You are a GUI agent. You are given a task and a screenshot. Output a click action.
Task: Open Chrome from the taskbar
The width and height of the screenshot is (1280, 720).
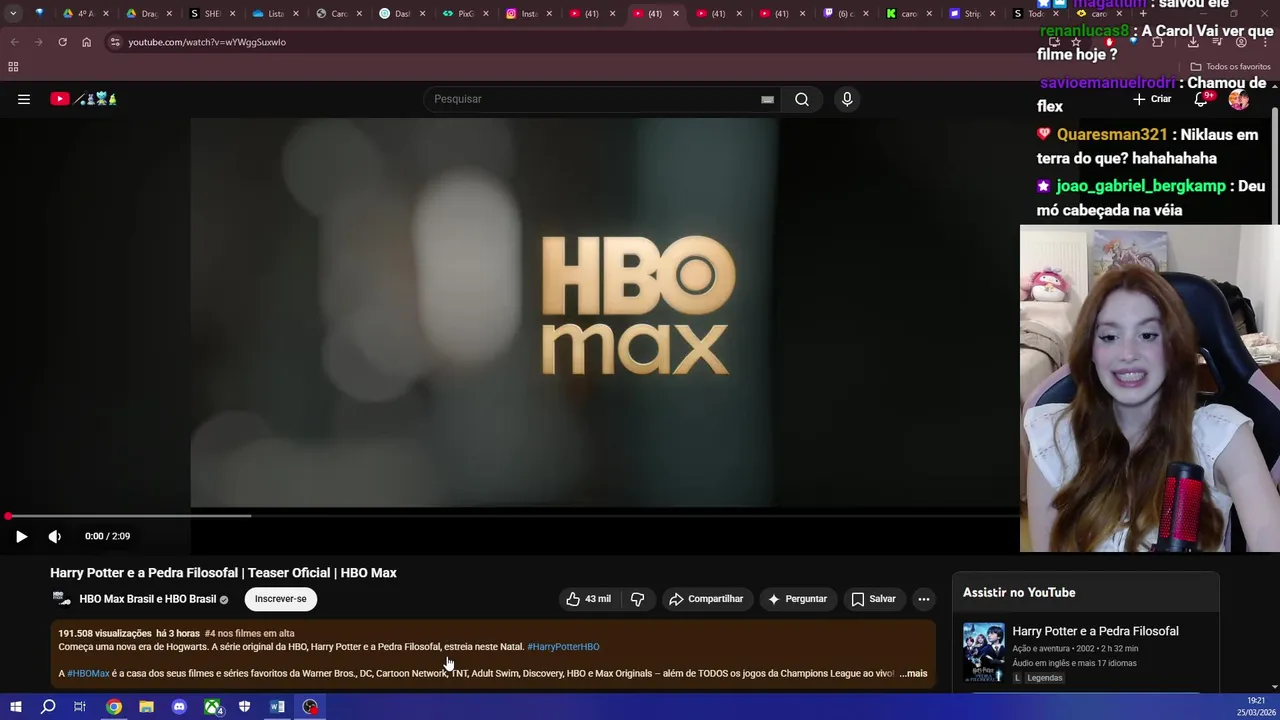point(114,707)
